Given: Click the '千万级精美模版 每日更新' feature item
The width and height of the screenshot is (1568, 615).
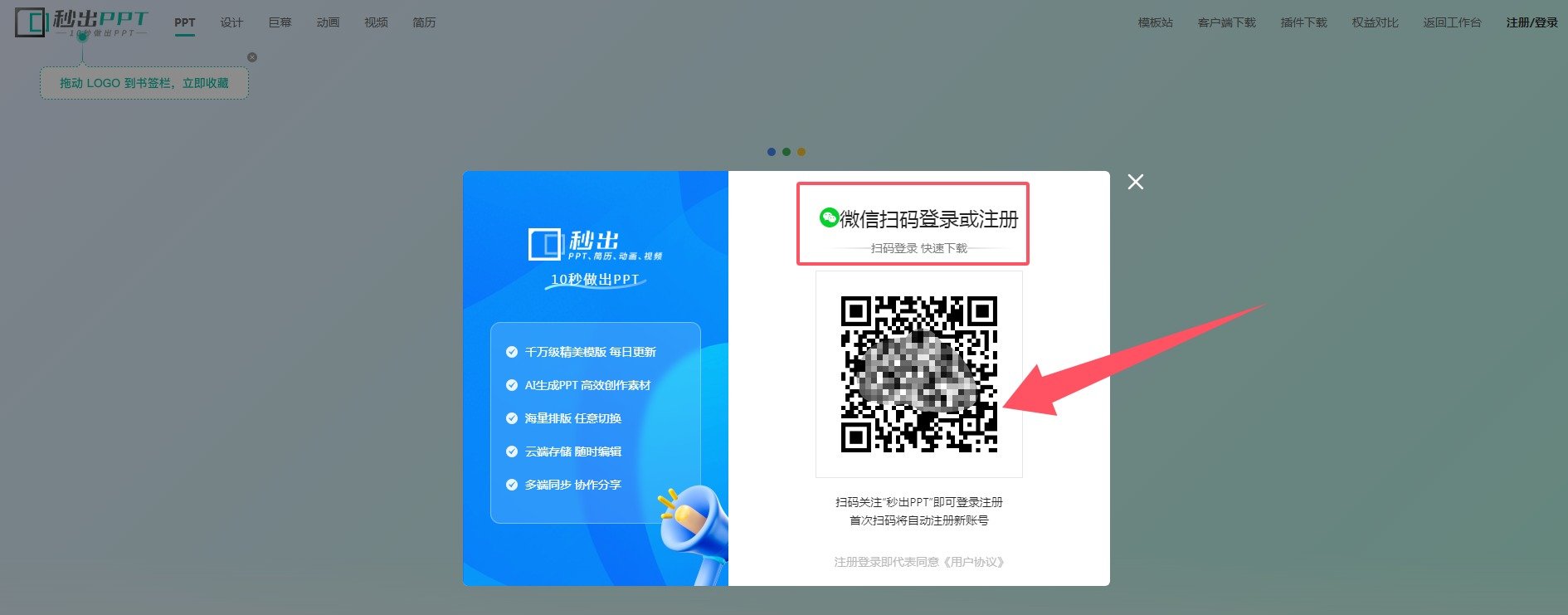Looking at the screenshot, I should click(x=582, y=352).
